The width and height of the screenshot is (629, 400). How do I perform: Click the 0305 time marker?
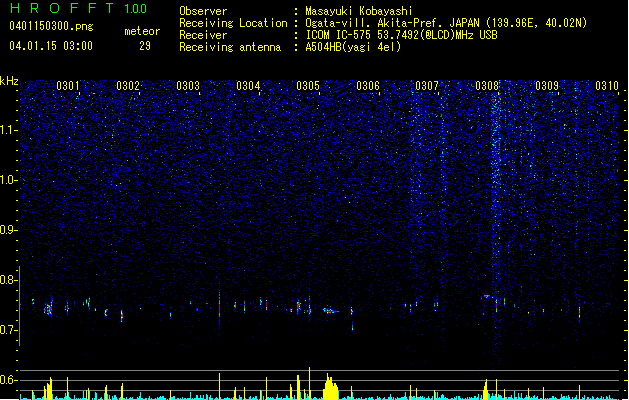308,86
